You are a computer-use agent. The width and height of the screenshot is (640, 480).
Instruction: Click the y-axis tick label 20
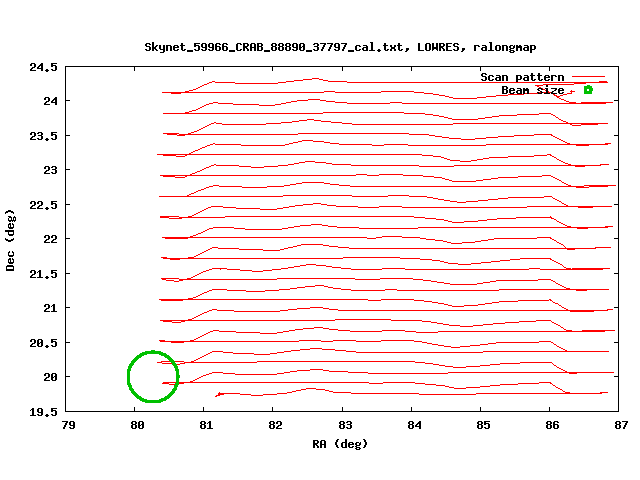tap(50, 377)
